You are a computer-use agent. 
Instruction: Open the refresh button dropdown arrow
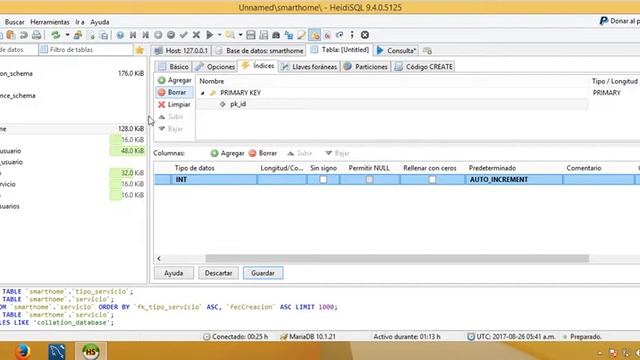(x=67, y=35)
